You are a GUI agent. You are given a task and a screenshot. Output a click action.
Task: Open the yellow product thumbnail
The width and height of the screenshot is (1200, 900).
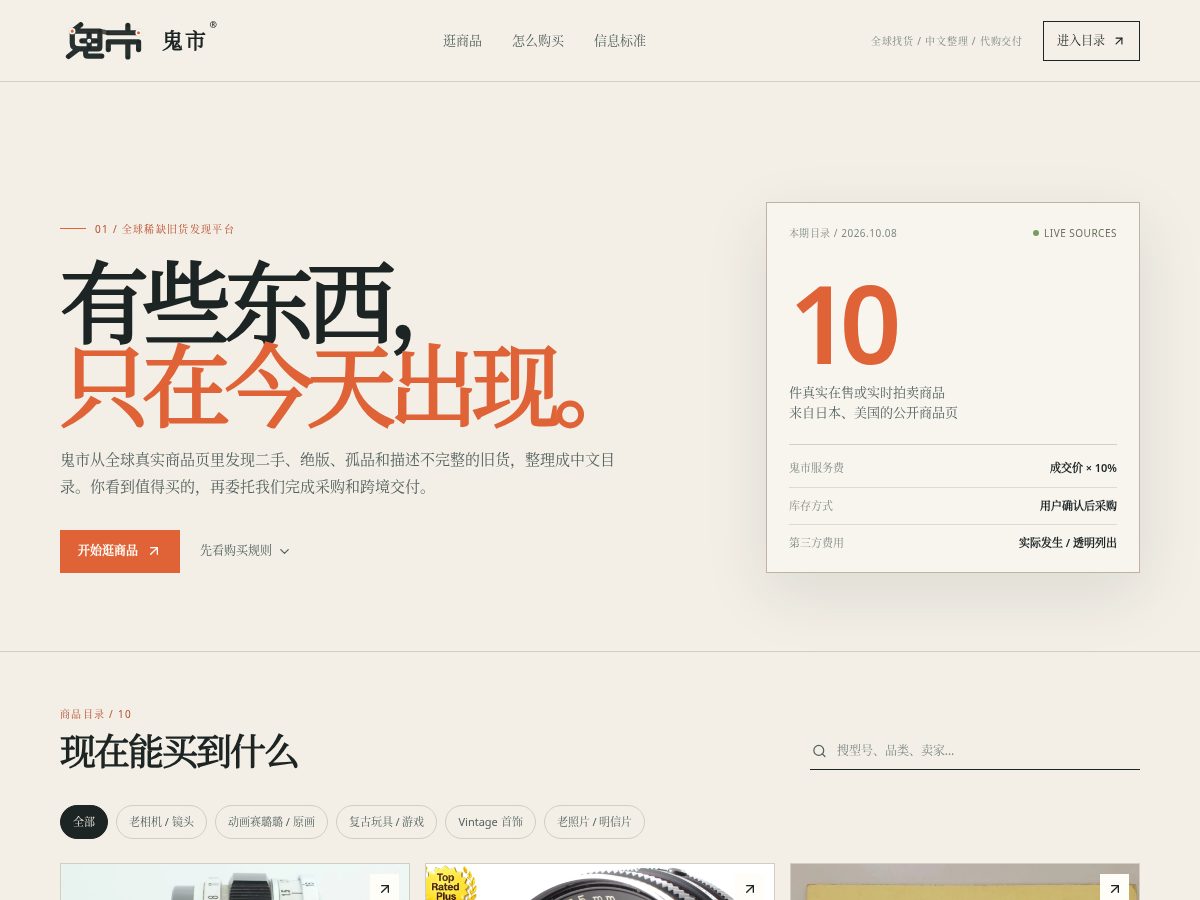965,882
